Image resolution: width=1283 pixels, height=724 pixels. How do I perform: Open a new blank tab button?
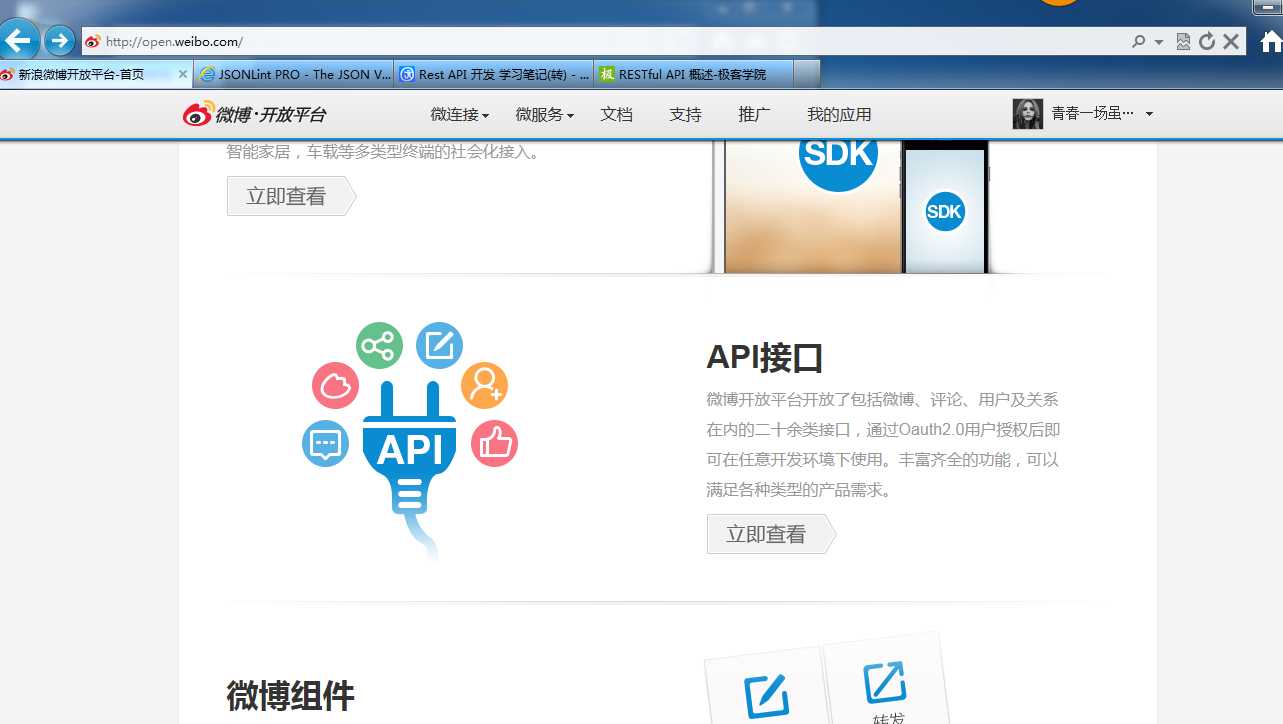807,74
